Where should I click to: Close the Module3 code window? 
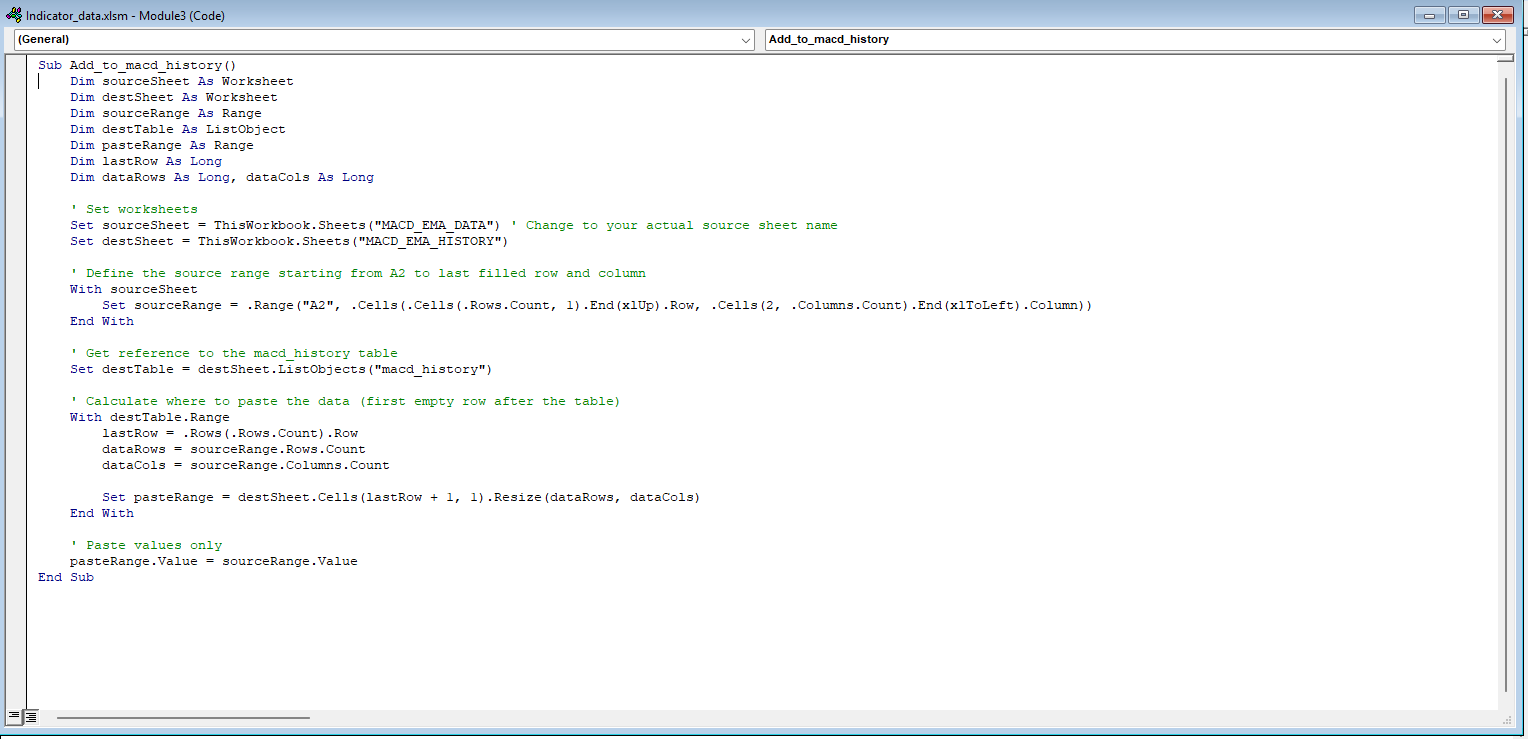click(1498, 14)
